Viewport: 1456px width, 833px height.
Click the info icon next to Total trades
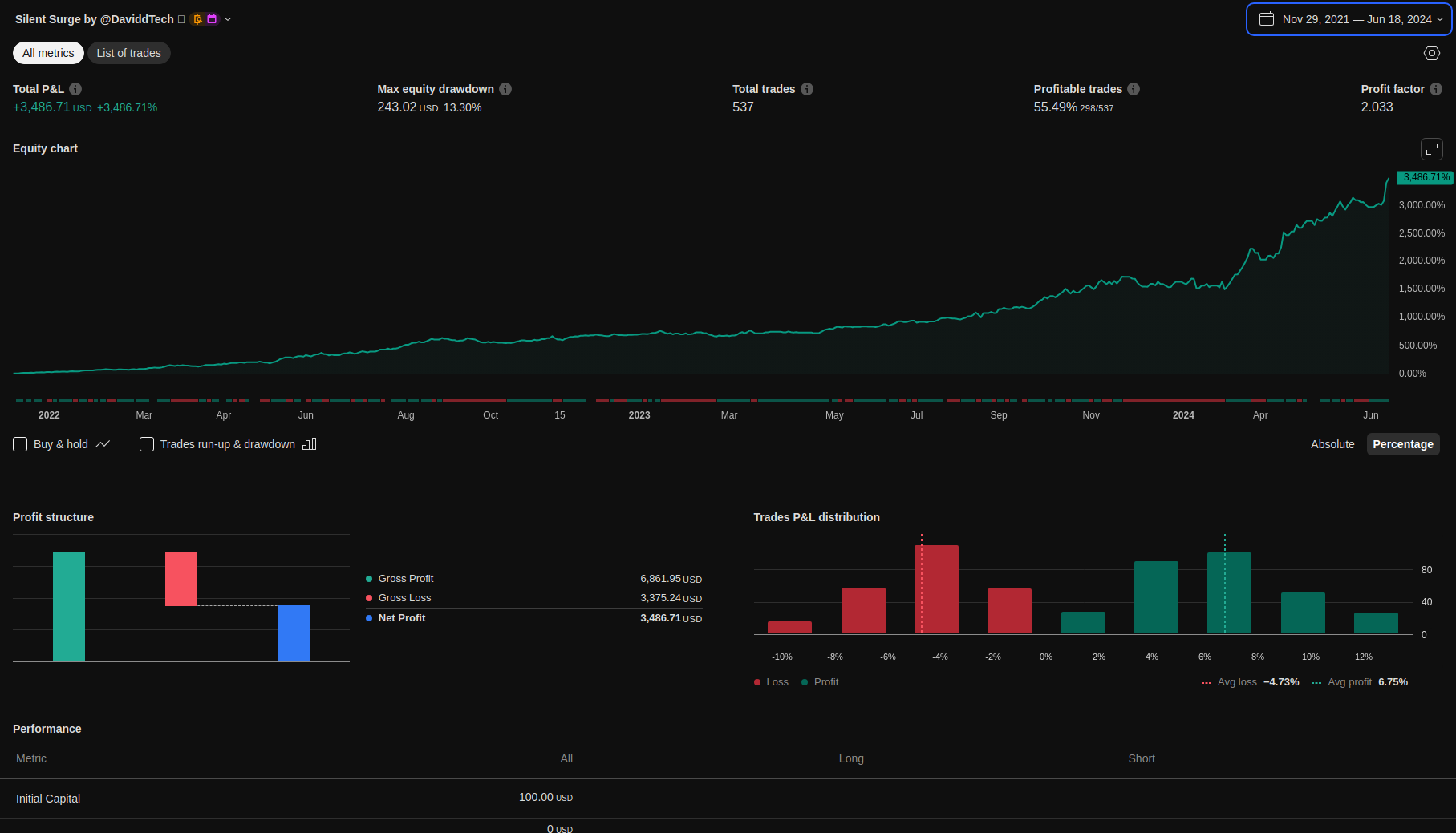tap(807, 89)
